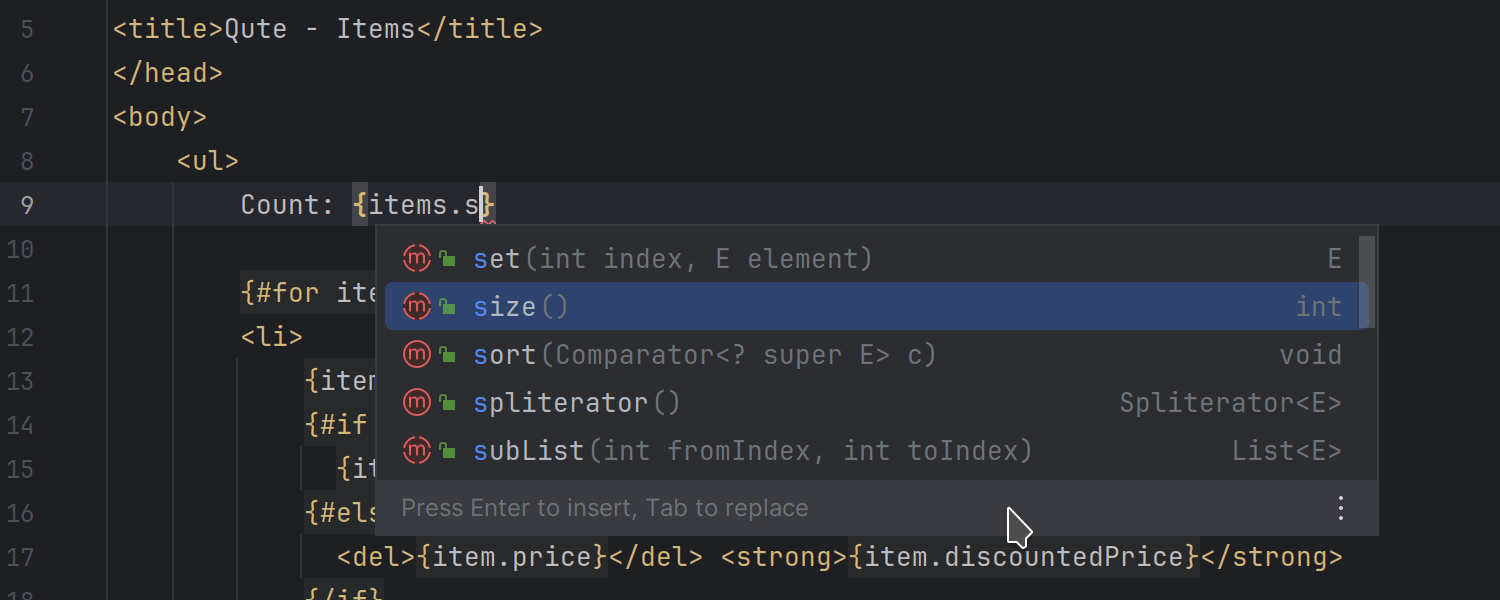Click the method icon beside subList
Screen dimensions: 1500x600
click(x=416, y=451)
